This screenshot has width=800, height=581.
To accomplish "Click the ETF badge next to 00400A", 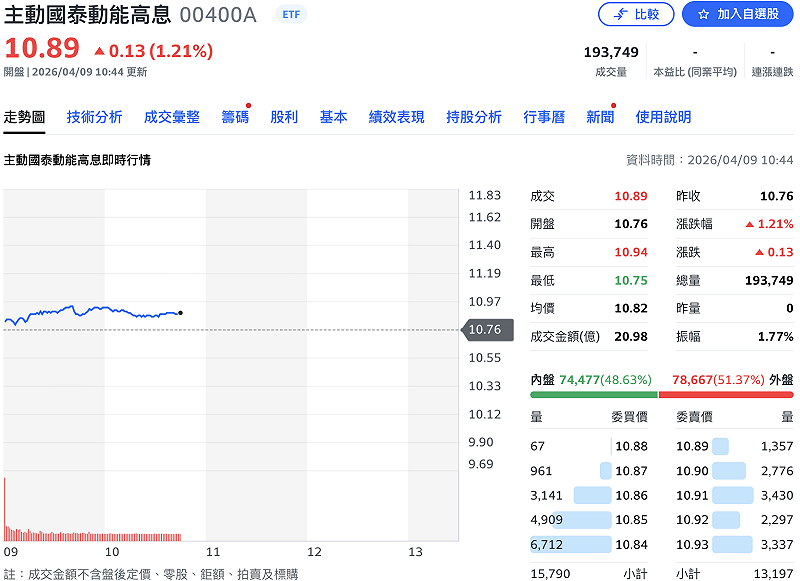I will tap(290, 15).
